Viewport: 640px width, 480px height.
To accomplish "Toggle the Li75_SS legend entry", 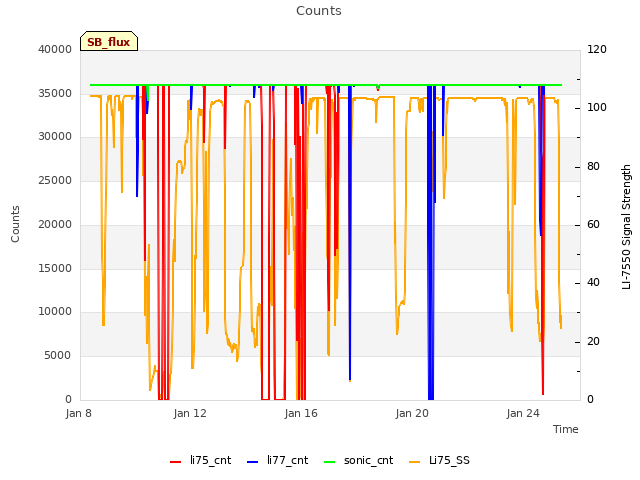I will tap(439, 460).
